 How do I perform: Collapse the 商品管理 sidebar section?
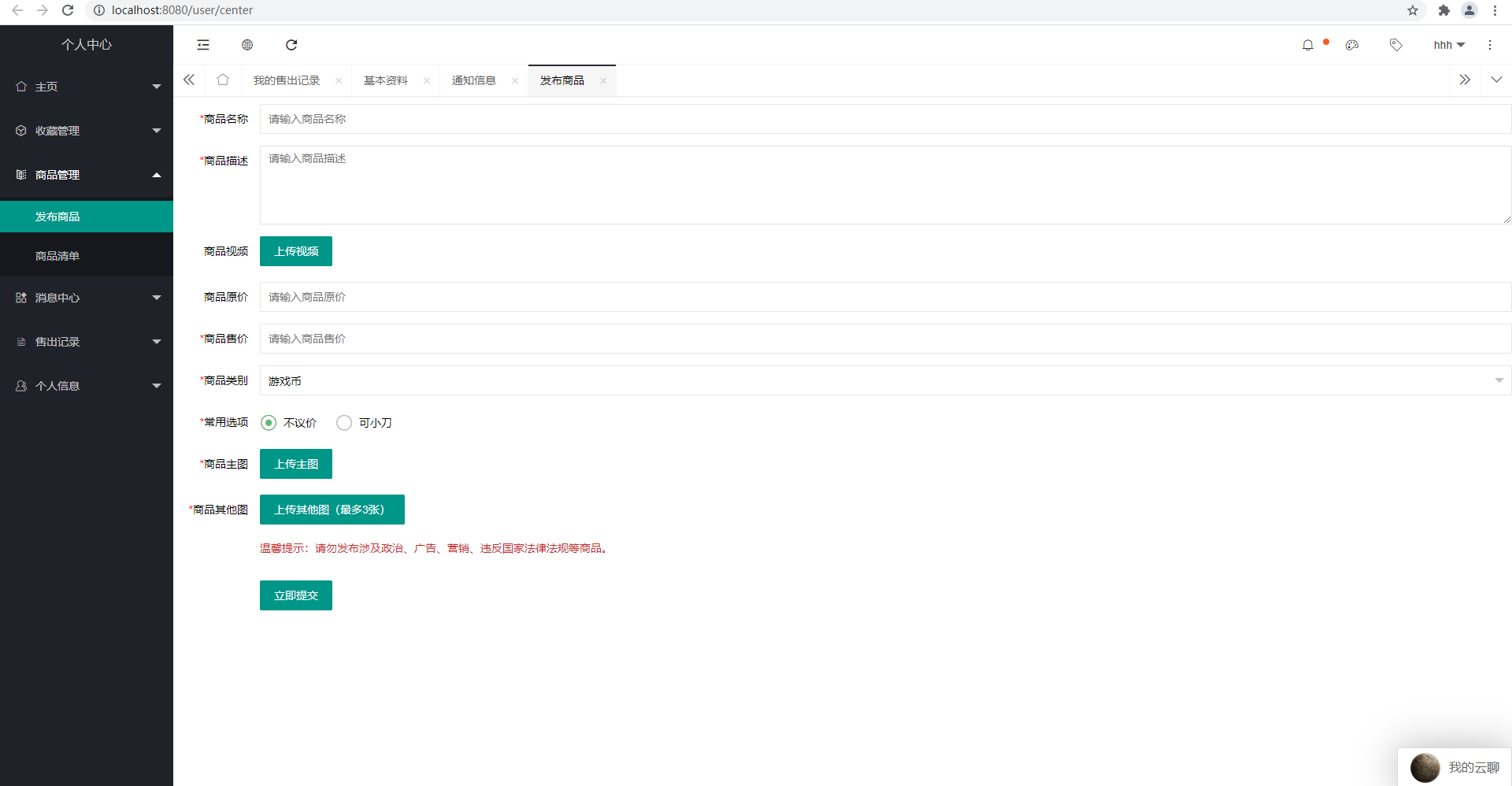point(87,175)
